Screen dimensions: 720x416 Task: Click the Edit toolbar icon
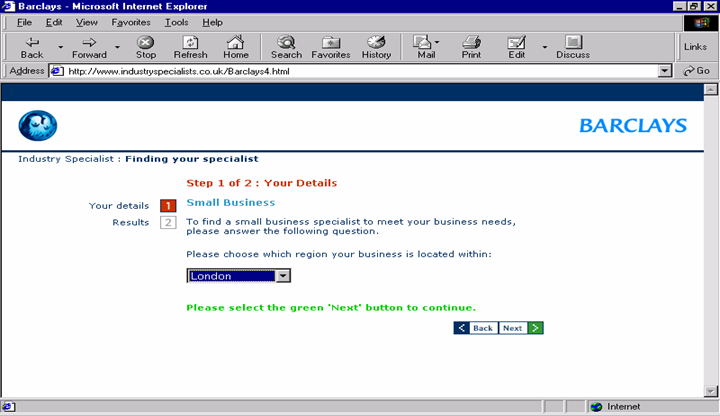coord(516,42)
